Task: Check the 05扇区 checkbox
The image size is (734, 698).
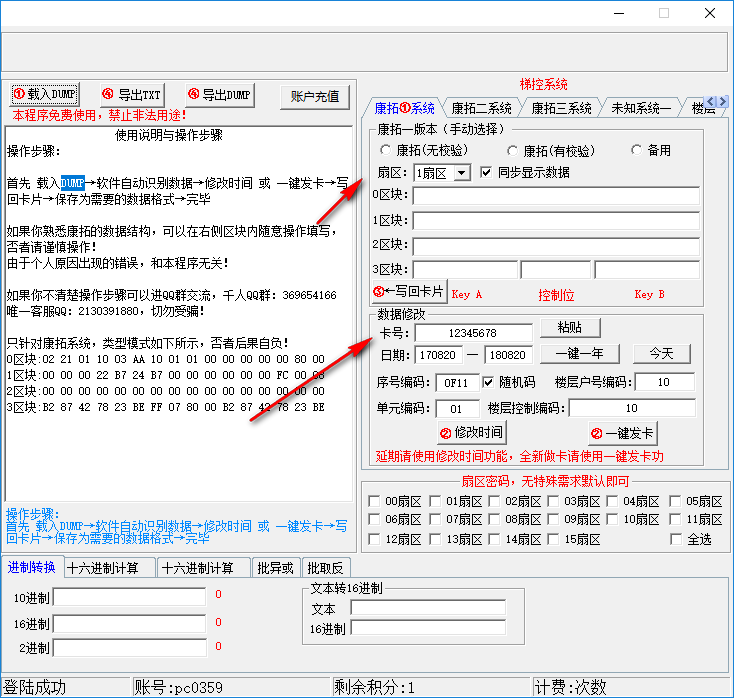Action: [675, 501]
